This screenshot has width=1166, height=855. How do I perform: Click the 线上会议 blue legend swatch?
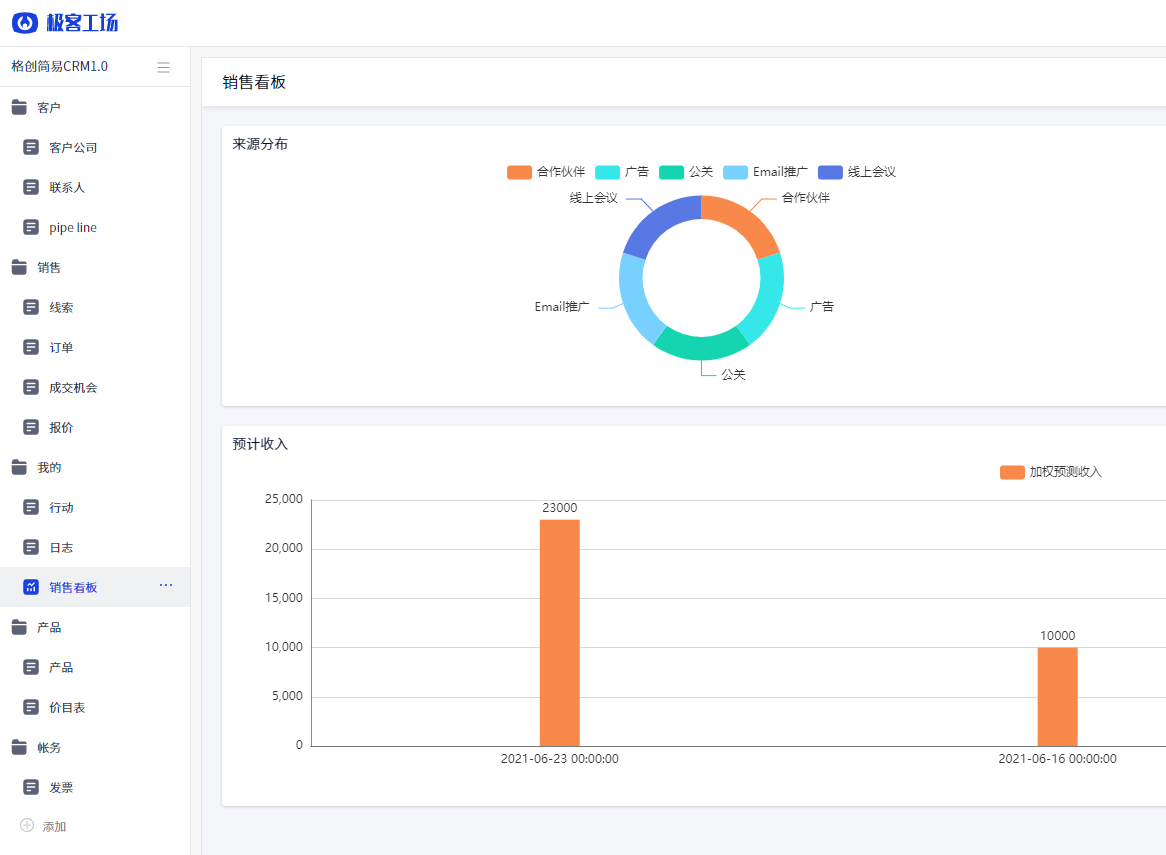click(x=830, y=172)
